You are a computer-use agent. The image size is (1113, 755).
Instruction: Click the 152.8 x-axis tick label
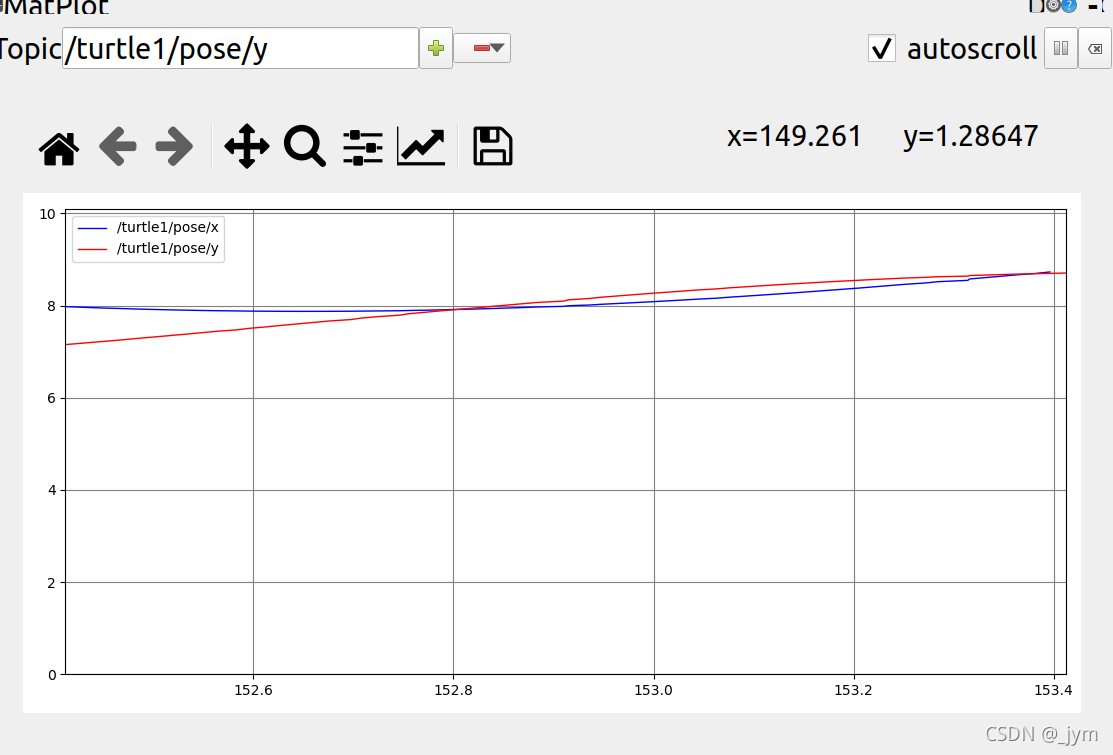pyautogui.click(x=453, y=690)
